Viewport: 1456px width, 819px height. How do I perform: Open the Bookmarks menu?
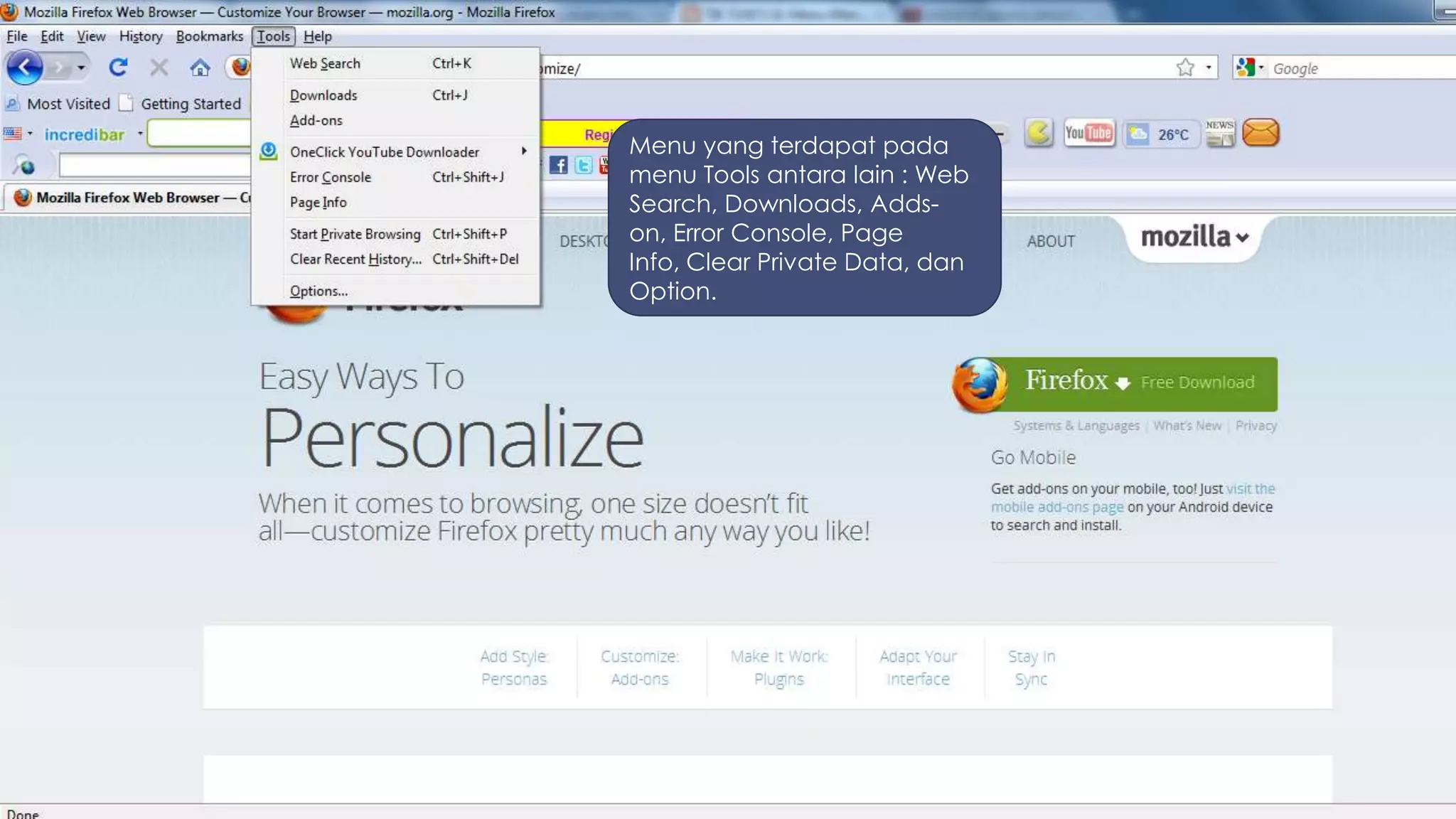click(x=209, y=36)
